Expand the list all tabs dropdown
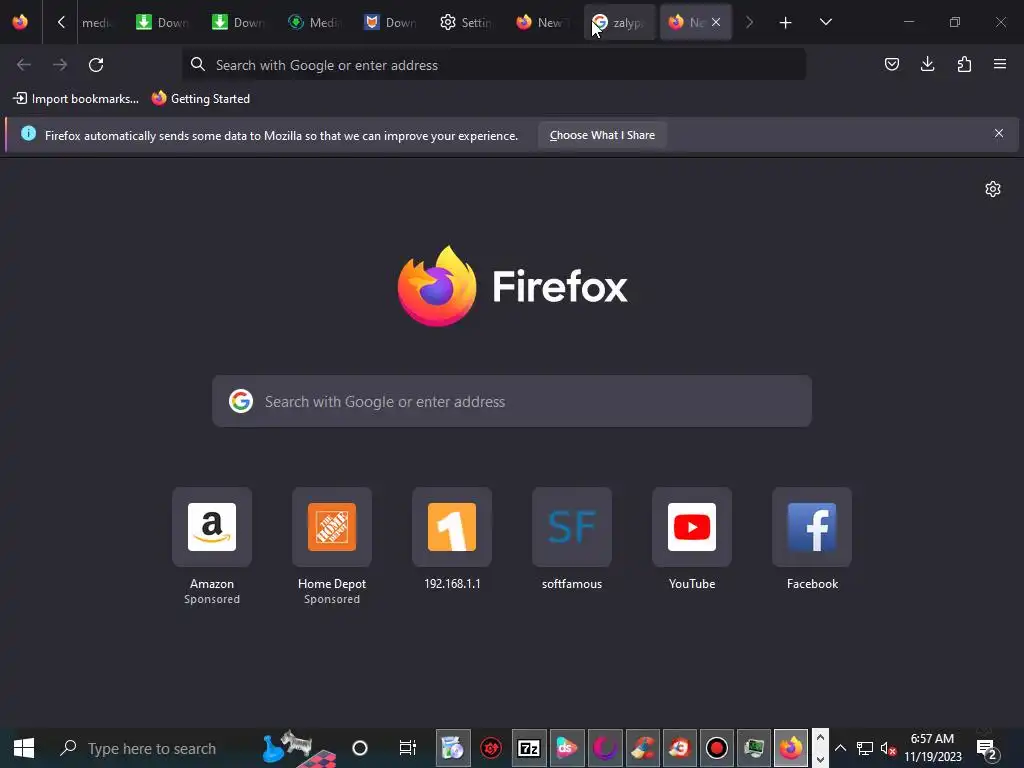Viewport: 1024px width, 768px height. click(x=825, y=22)
